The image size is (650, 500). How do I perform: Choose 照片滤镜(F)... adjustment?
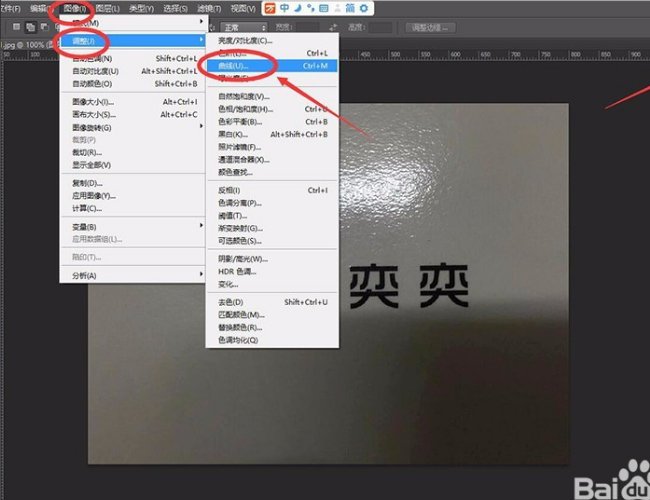(272, 147)
